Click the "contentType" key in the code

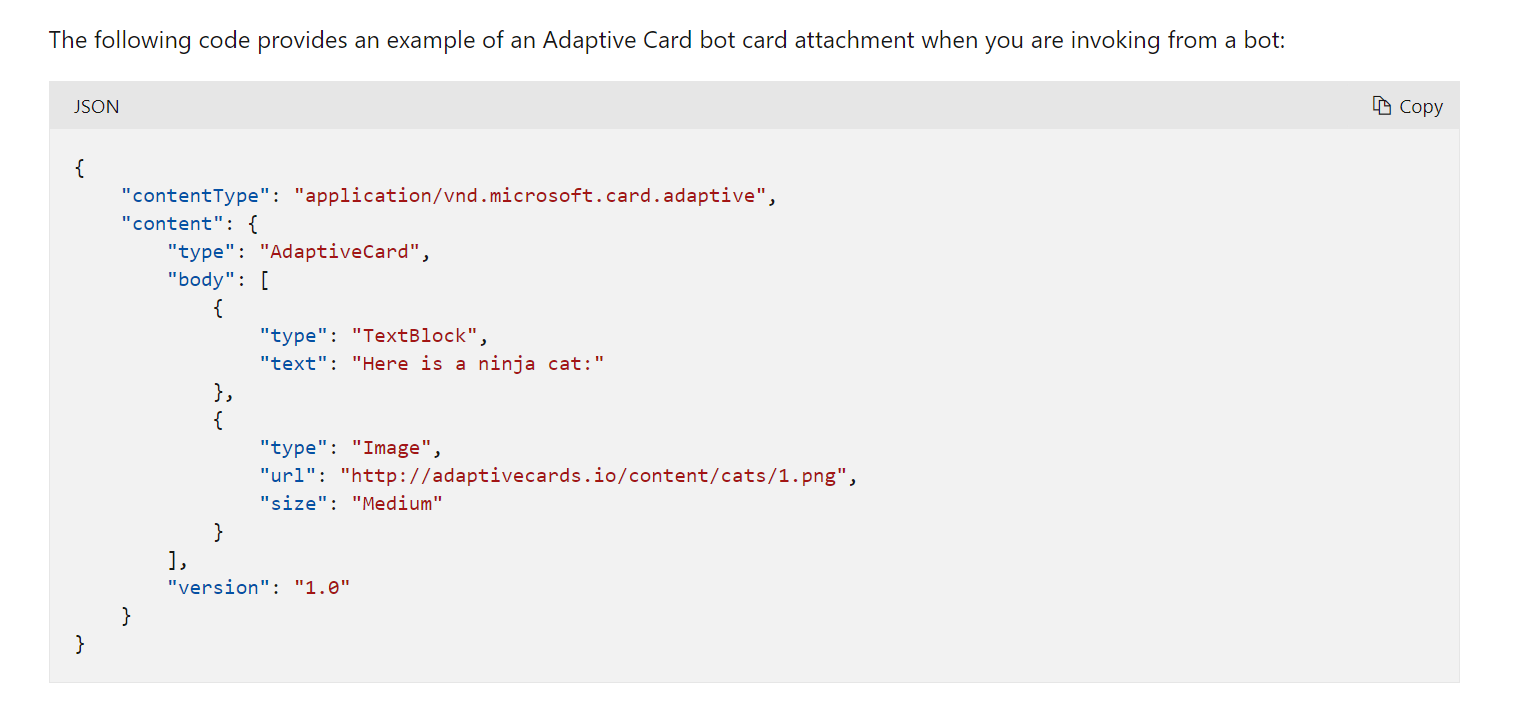(194, 195)
